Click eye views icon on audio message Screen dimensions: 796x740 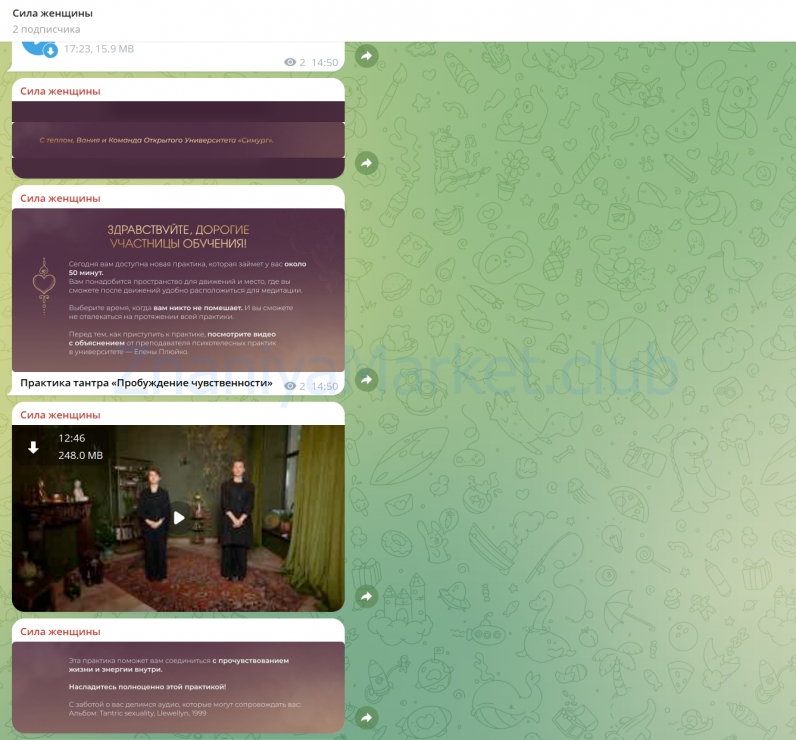[x=290, y=62]
